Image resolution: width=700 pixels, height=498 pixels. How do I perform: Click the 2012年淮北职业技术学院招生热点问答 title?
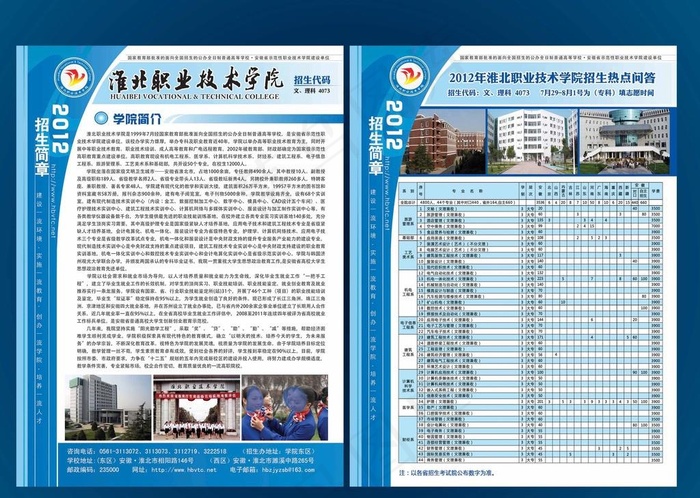(x=552, y=78)
